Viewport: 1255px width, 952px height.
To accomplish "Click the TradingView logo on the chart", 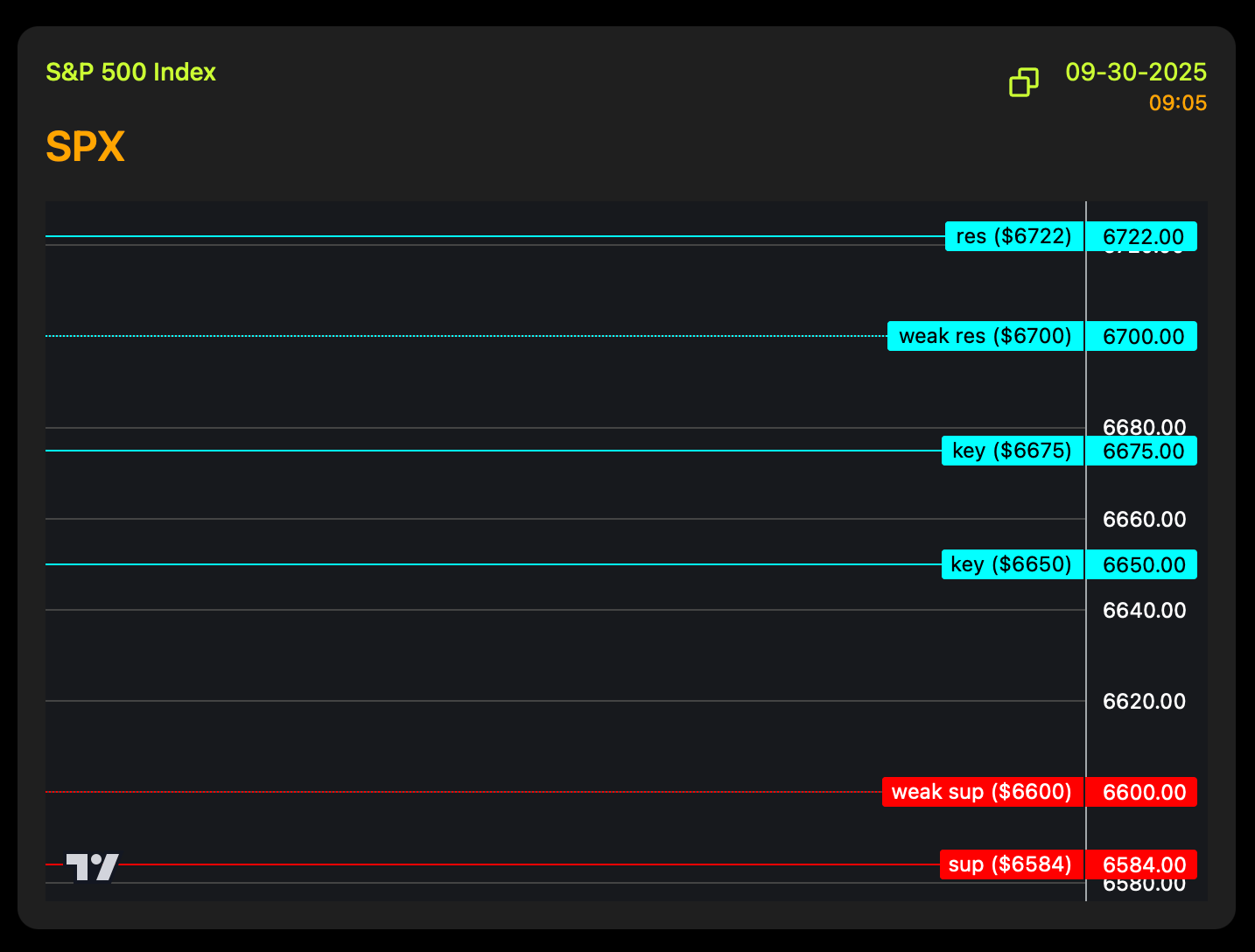I will [93, 867].
